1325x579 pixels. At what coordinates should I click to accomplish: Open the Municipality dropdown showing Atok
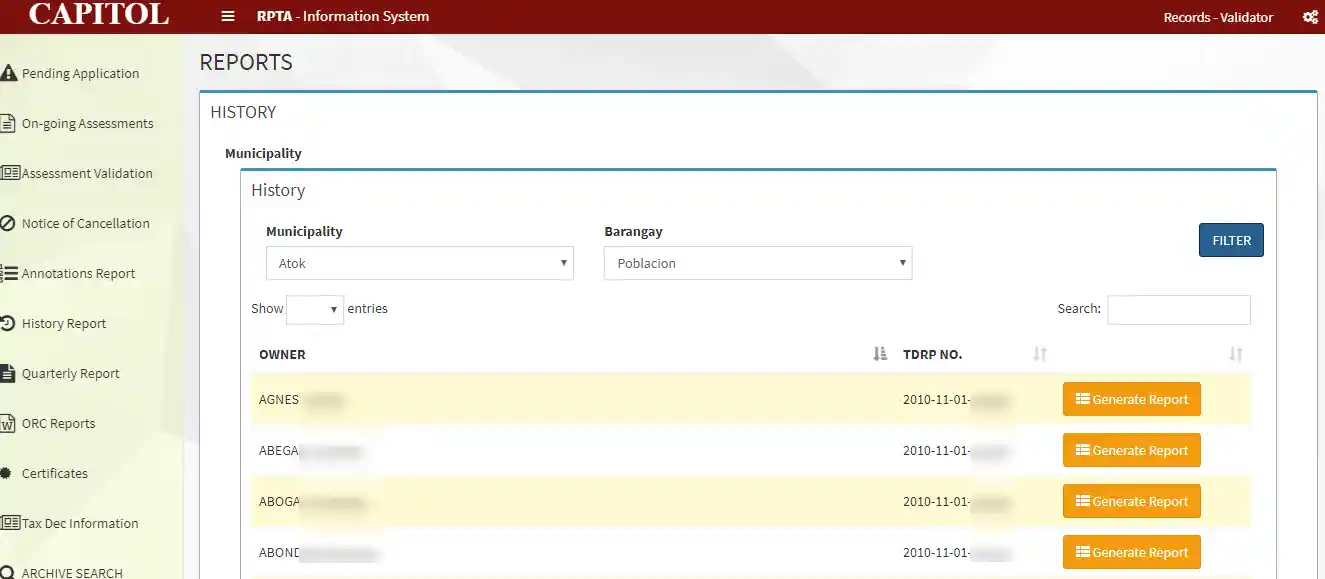(x=420, y=263)
